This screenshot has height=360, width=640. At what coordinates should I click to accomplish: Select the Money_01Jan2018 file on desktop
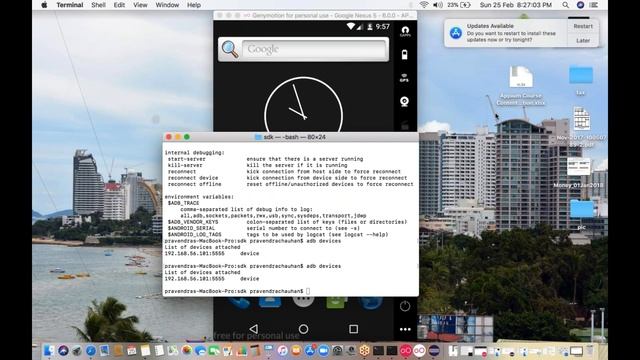[x=578, y=173]
